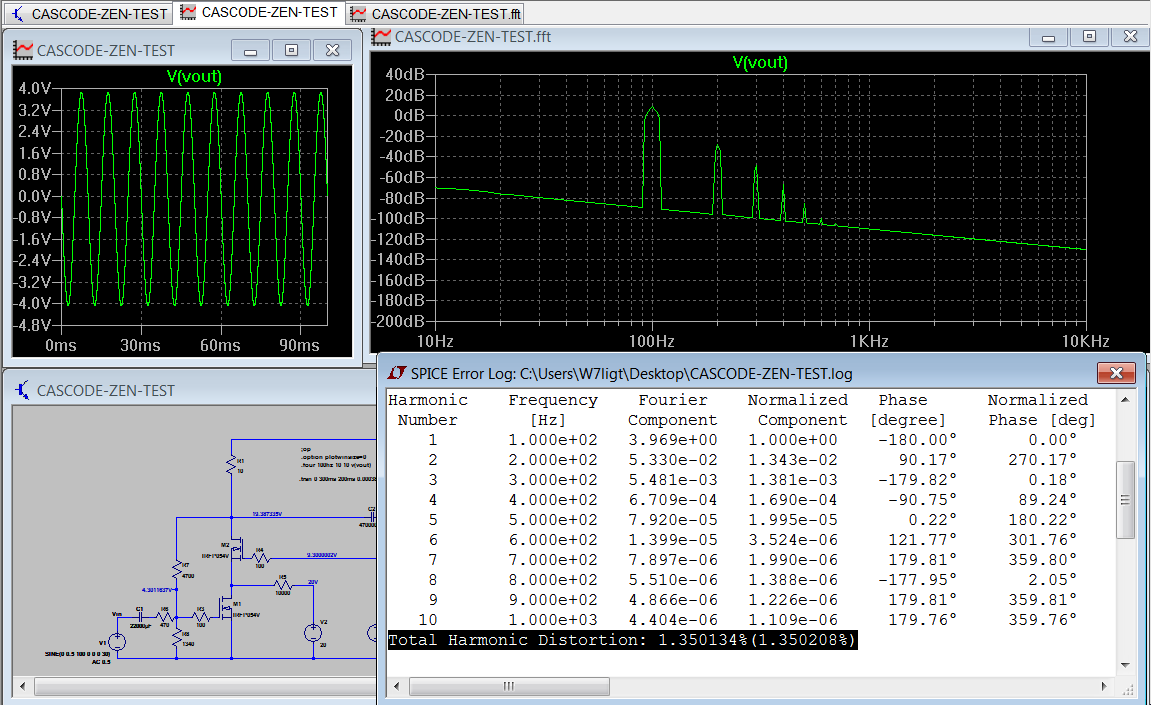Select voltage source V1 in the schematic
This screenshot has height=705, width=1151.
coord(117,642)
